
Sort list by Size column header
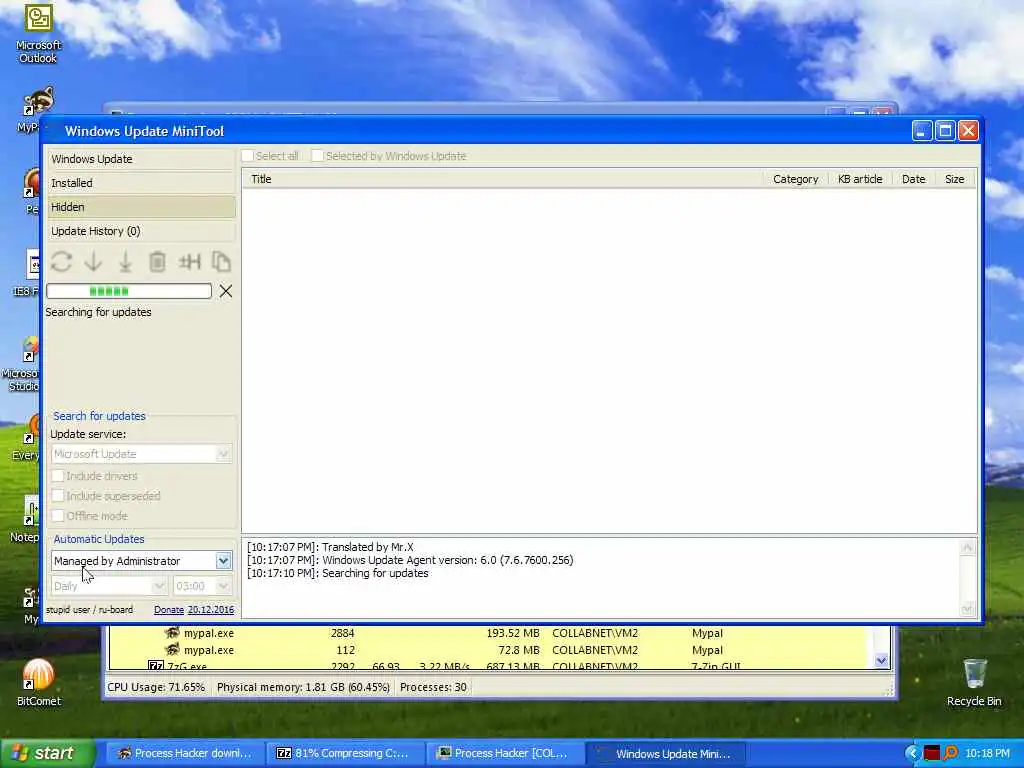954,179
